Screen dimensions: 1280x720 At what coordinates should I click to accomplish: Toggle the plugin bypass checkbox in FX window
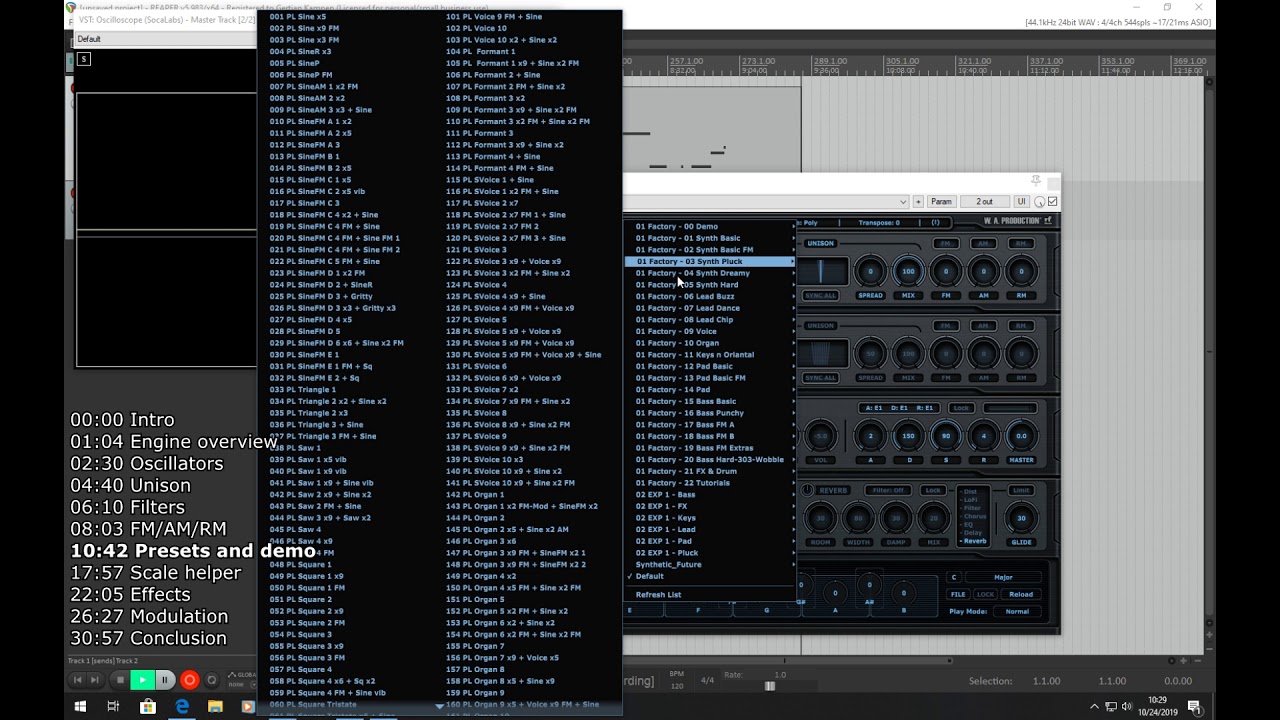(x=1052, y=202)
